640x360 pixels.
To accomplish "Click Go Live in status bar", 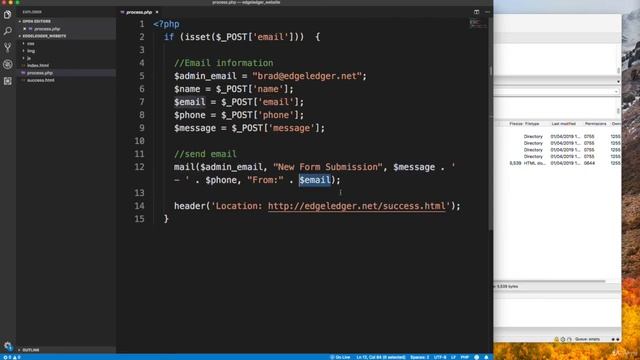I will click(340, 357).
